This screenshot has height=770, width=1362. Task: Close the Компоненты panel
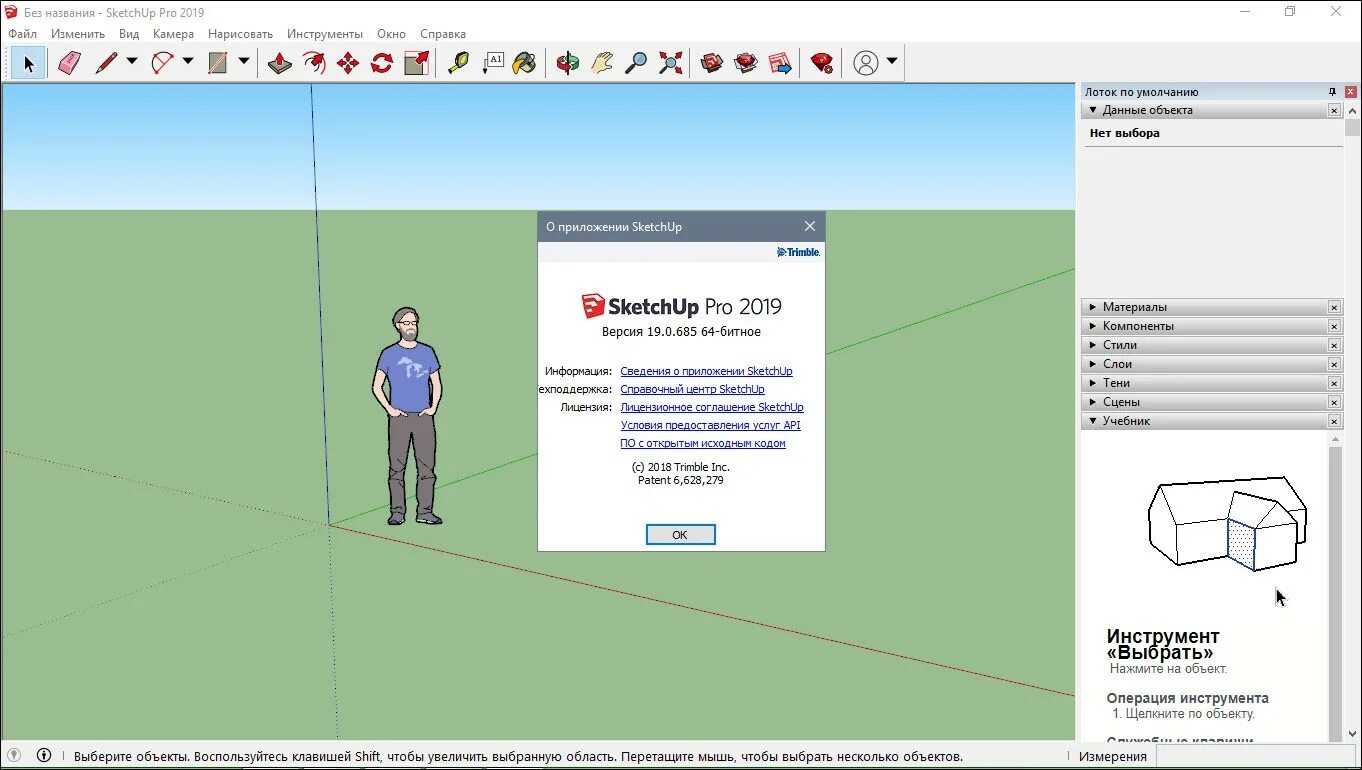coord(1334,327)
